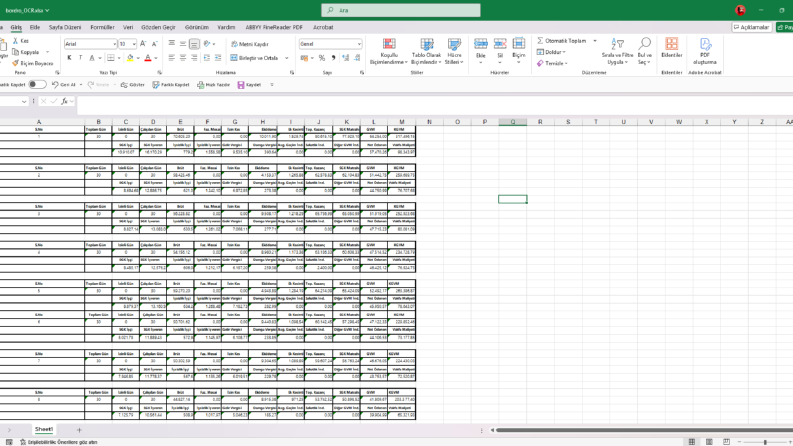
Task: Open Sırala ve Filtre Uygula menu
Action: [618, 51]
